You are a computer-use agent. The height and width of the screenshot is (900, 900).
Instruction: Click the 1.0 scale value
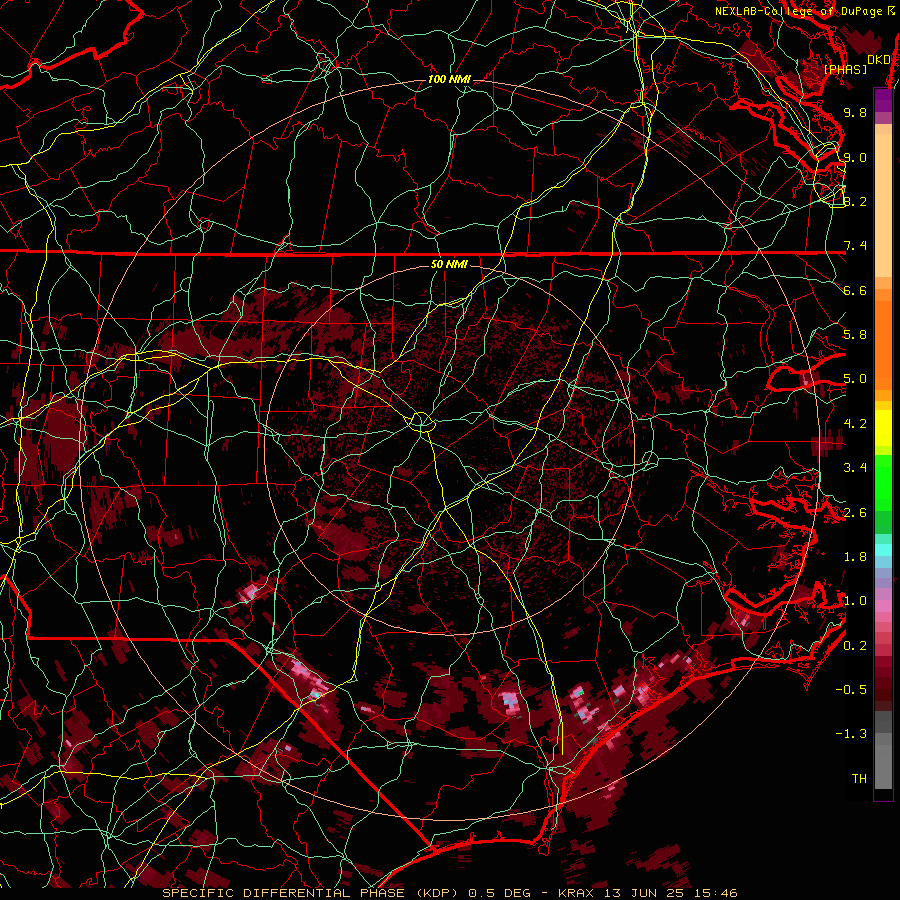[855, 601]
